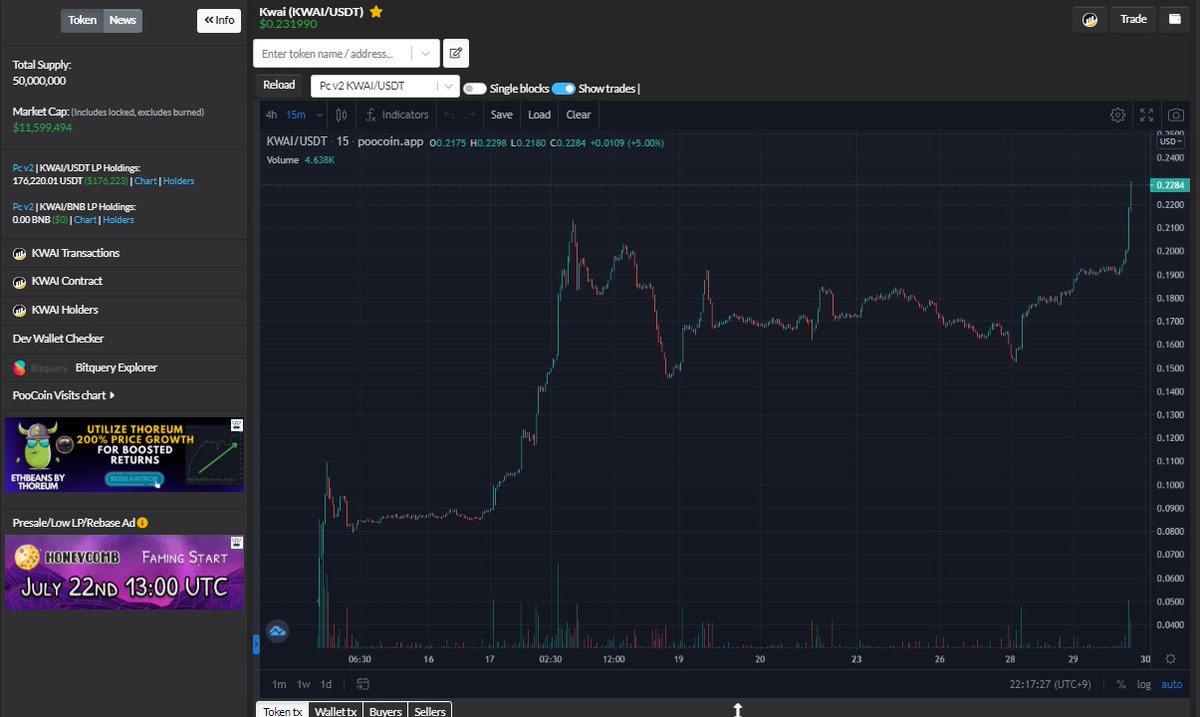Click the 0.2284 current price label
Image resolution: width=1200 pixels, height=717 pixels.
point(1168,185)
